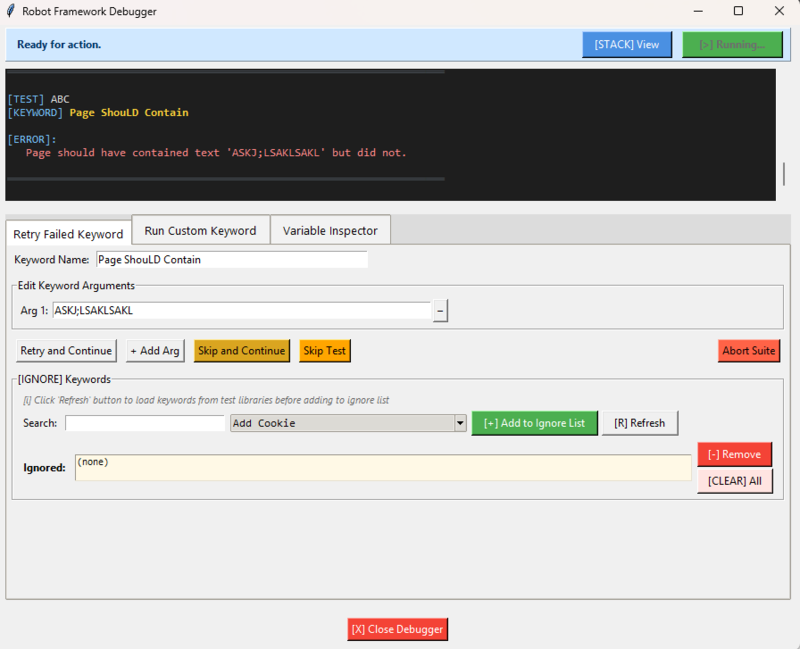The image size is (800, 649).
Task: Click Retry and Continue
Action: [66, 351]
